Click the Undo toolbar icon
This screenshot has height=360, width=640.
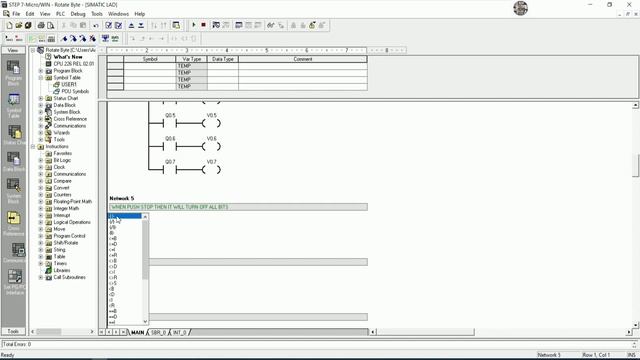(96, 25)
